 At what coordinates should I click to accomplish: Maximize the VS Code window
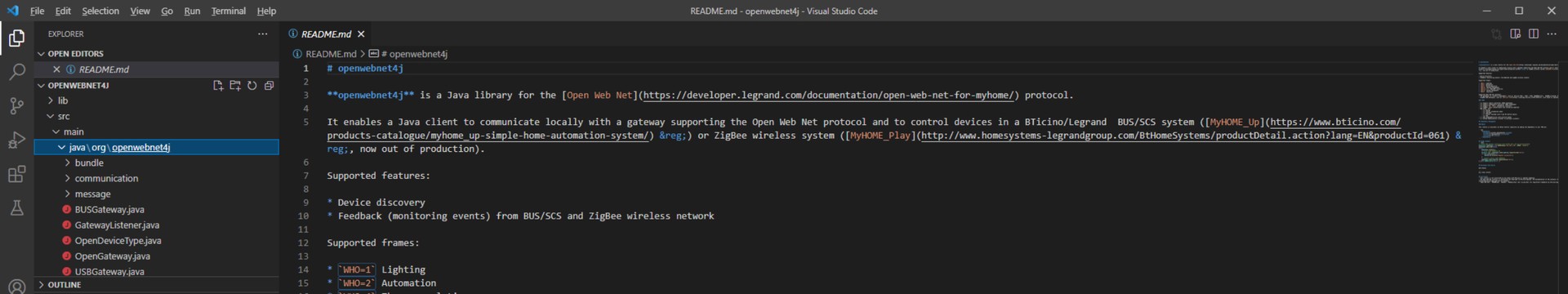[x=1519, y=11]
